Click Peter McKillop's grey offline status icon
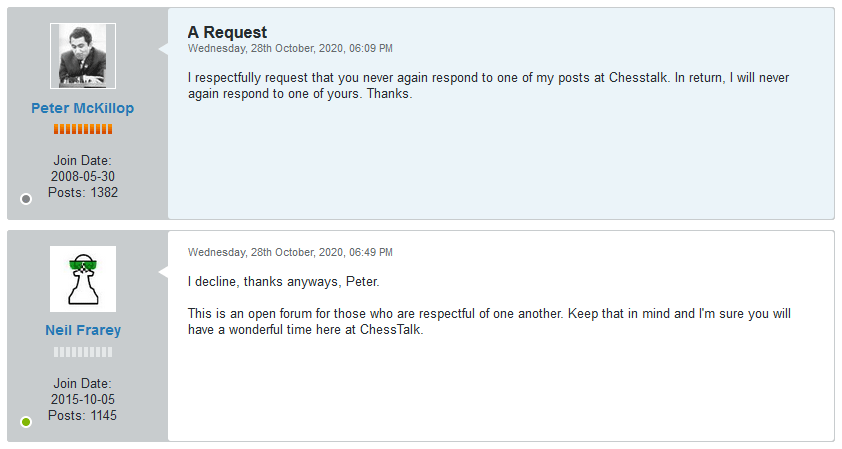 click(26, 199)
